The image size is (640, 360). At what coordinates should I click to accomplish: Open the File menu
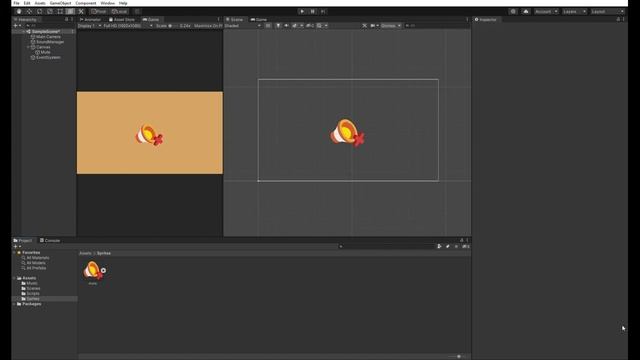16,3
